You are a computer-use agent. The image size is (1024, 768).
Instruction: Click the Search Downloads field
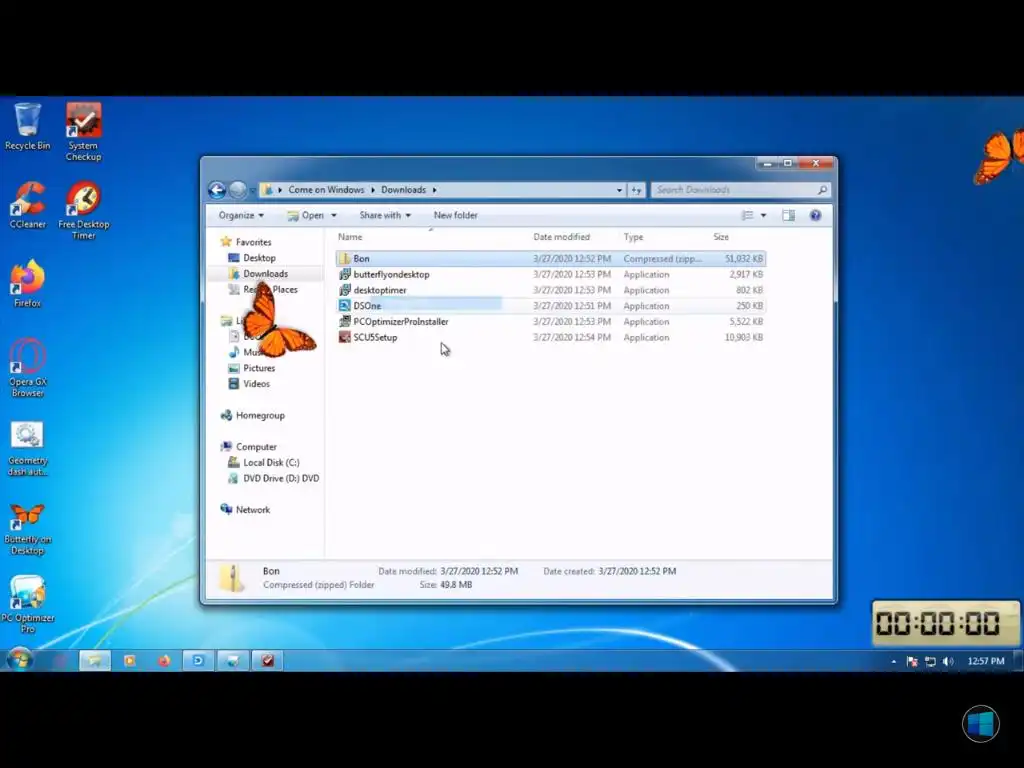(740, 190)
